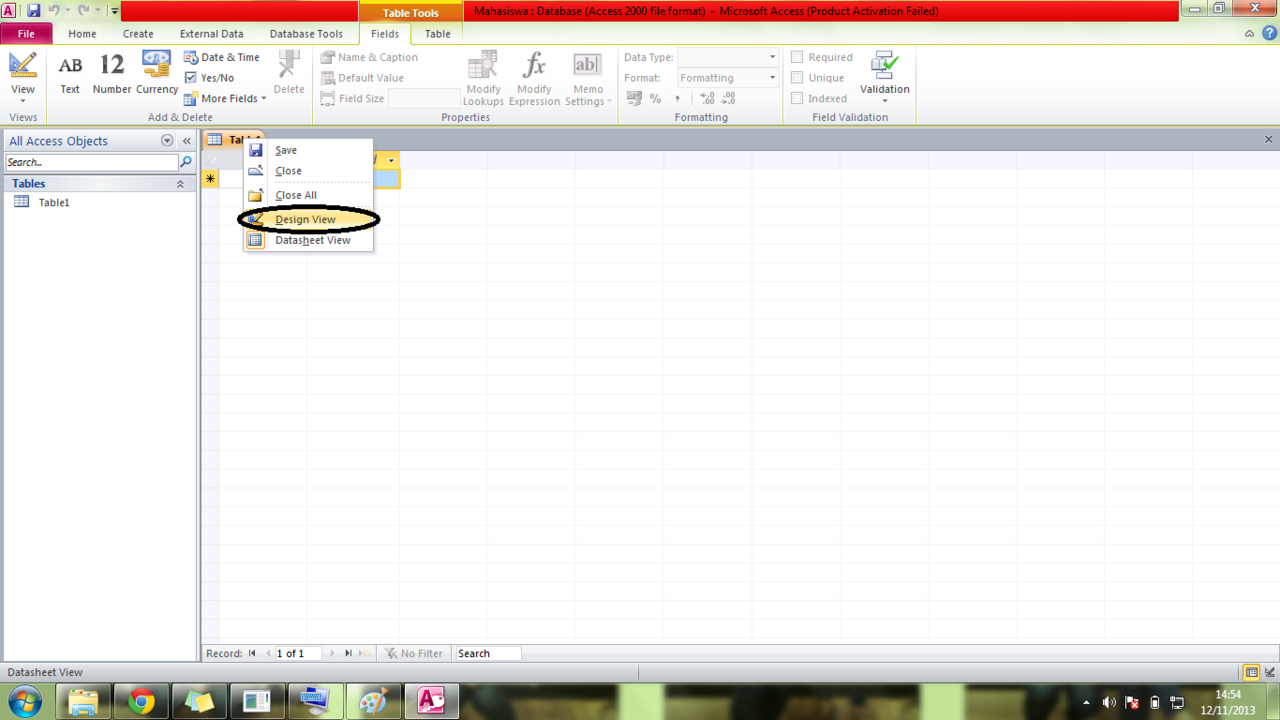Open Windows Explorer from the taskbar
This screenshot has width=1280, height=720.
pyautogui.click(x=83, y=702)
